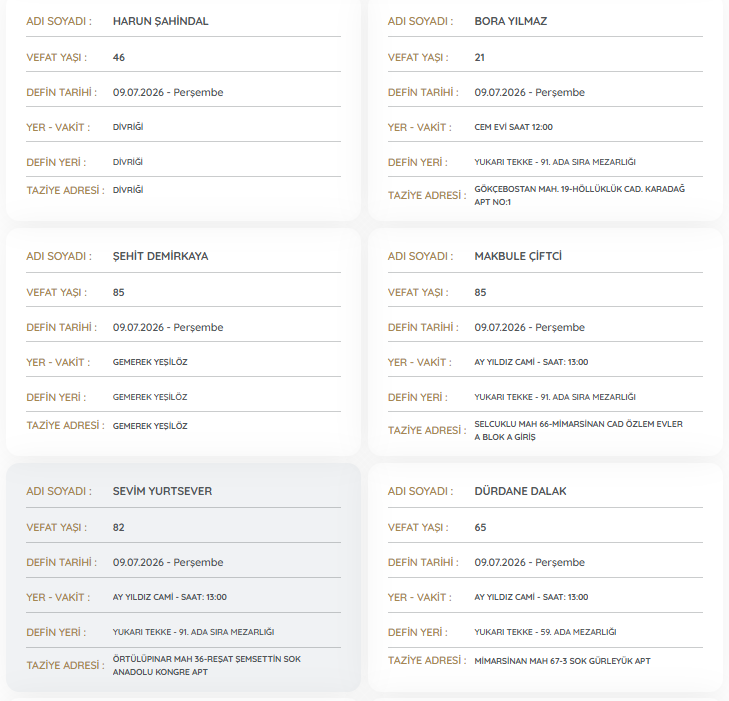The height and width of the screenshot is (701, 729).
Task: Click GEMEREK YEŞİLÖZ in Yer - Vakit row
Action: [150, 362]
